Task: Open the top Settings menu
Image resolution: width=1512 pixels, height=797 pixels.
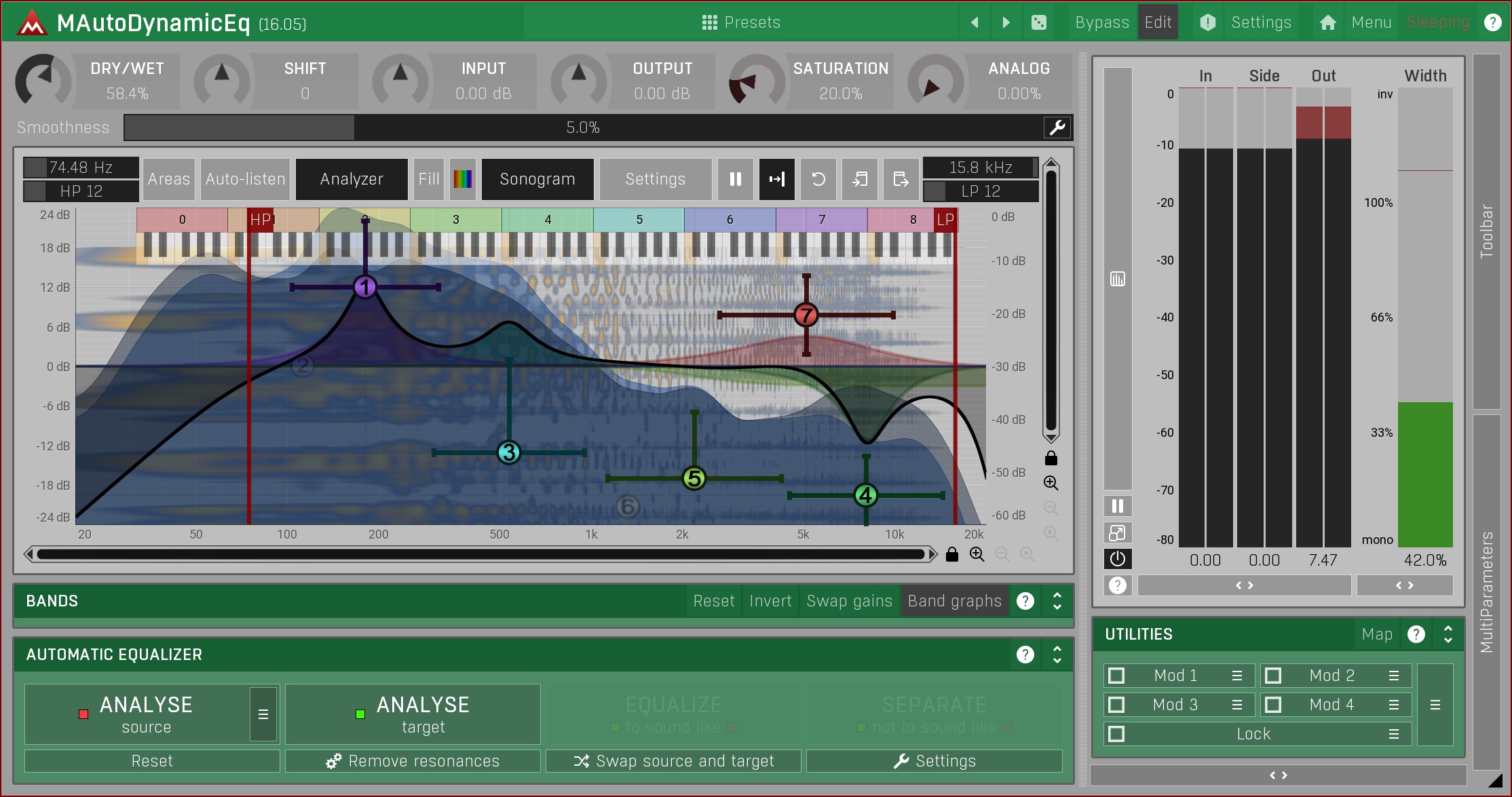Action: (x=1261, y=22)
